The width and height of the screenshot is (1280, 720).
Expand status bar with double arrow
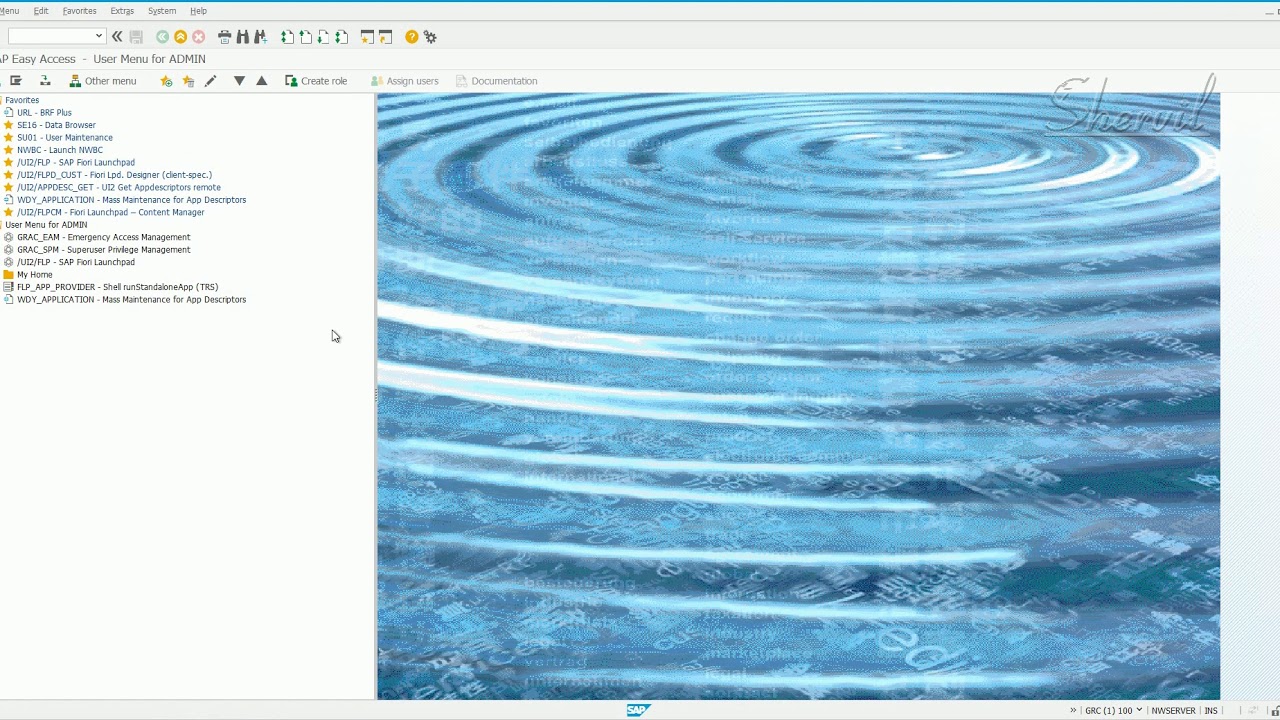(1074, 711)
